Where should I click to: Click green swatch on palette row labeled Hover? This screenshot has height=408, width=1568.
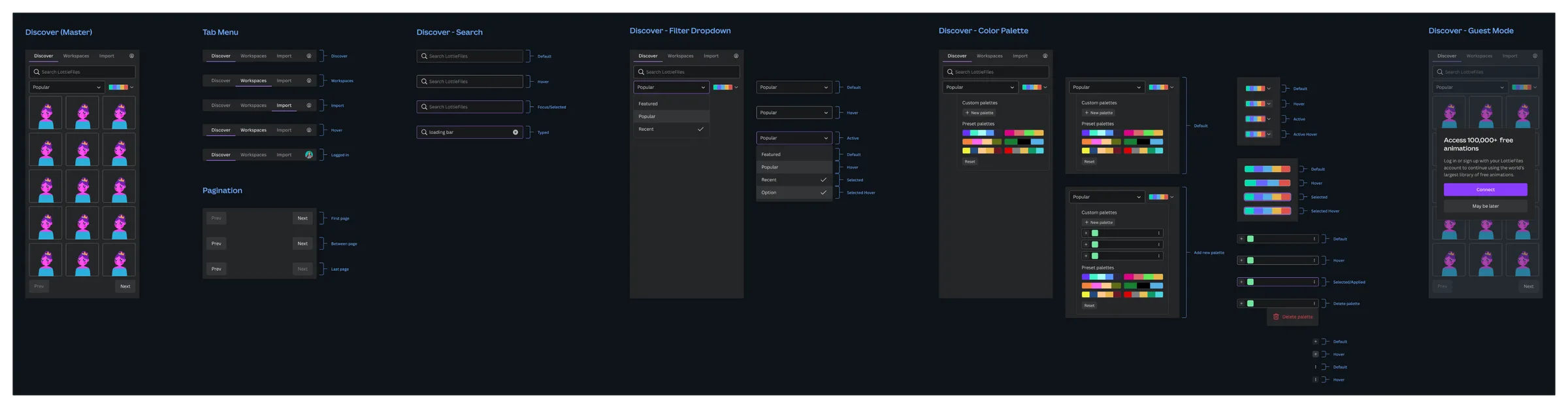click(1250, 260)
